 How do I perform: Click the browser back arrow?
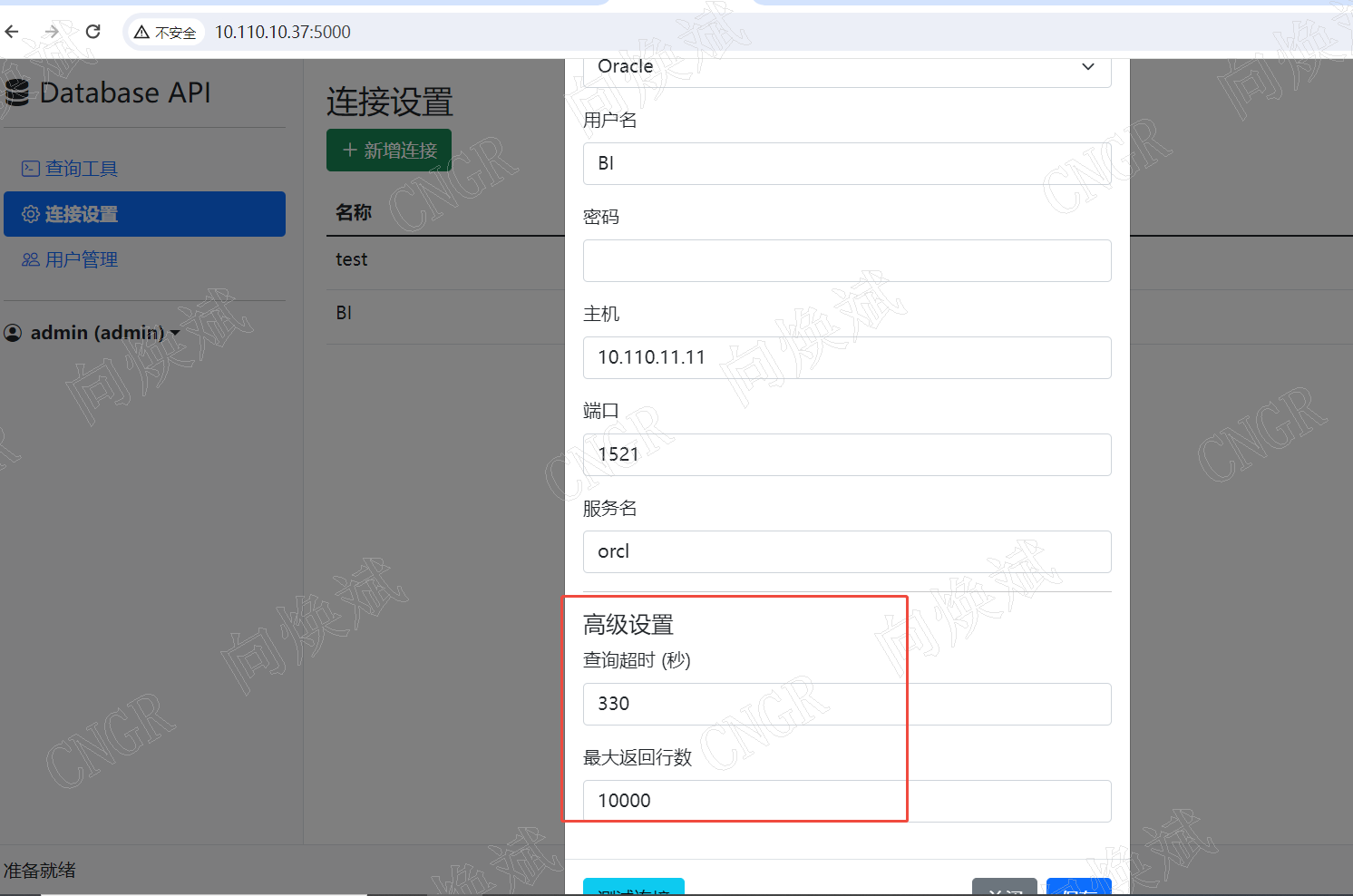pos(11,31)
